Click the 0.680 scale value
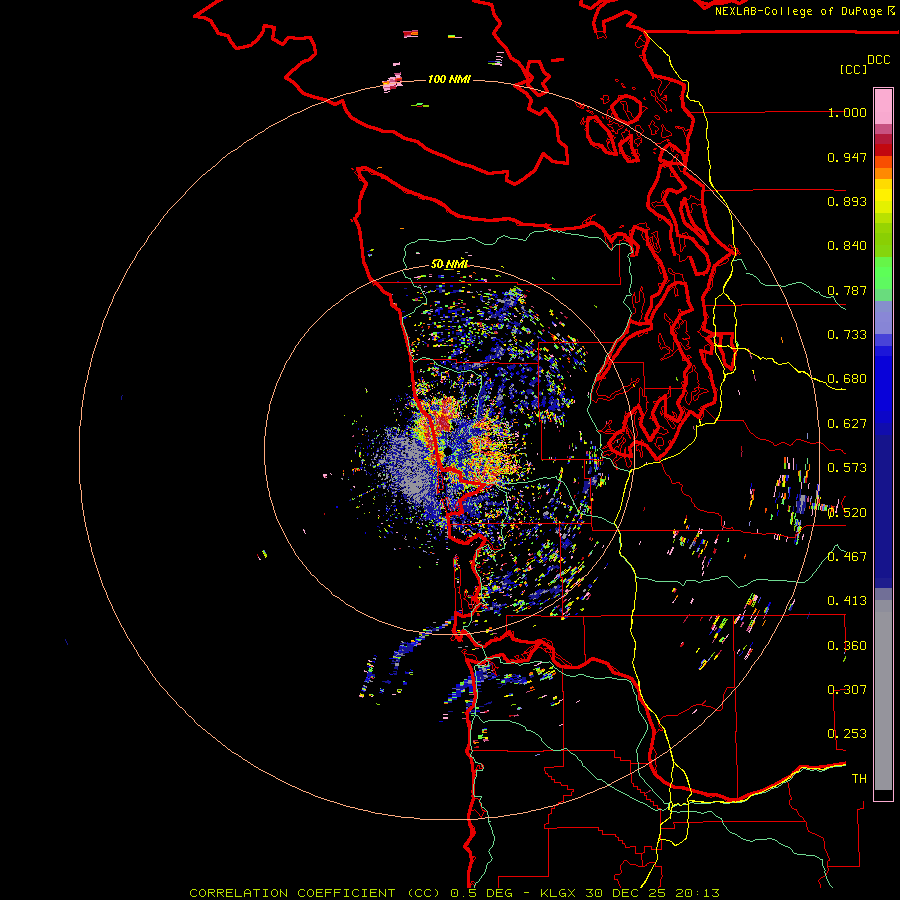Image resolution: width=900 pixels, height=900 pixels. point(847,379)
